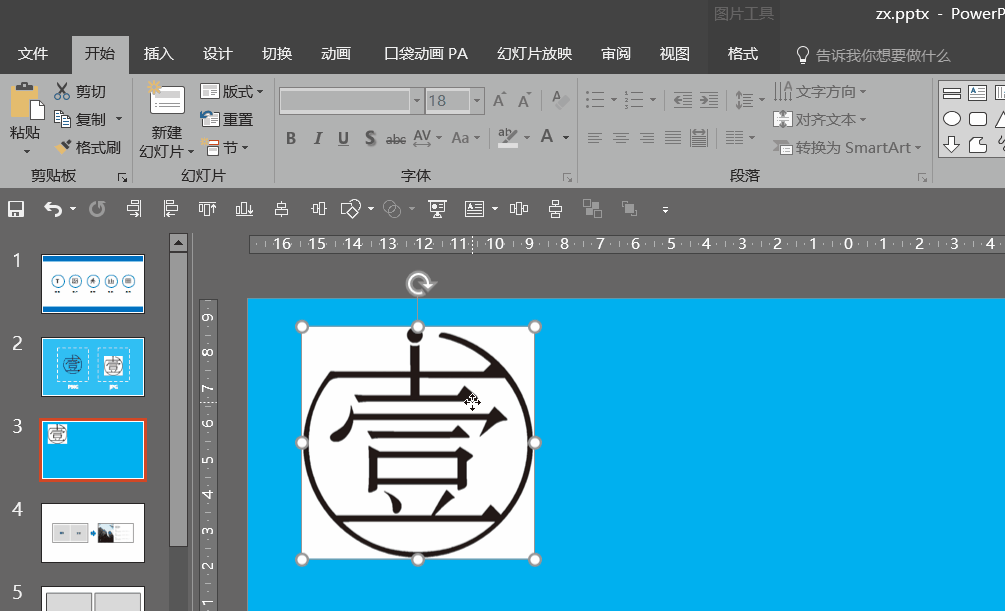
Task: Cut selection with the 剪切 scissors
Action: coord(81,92)
